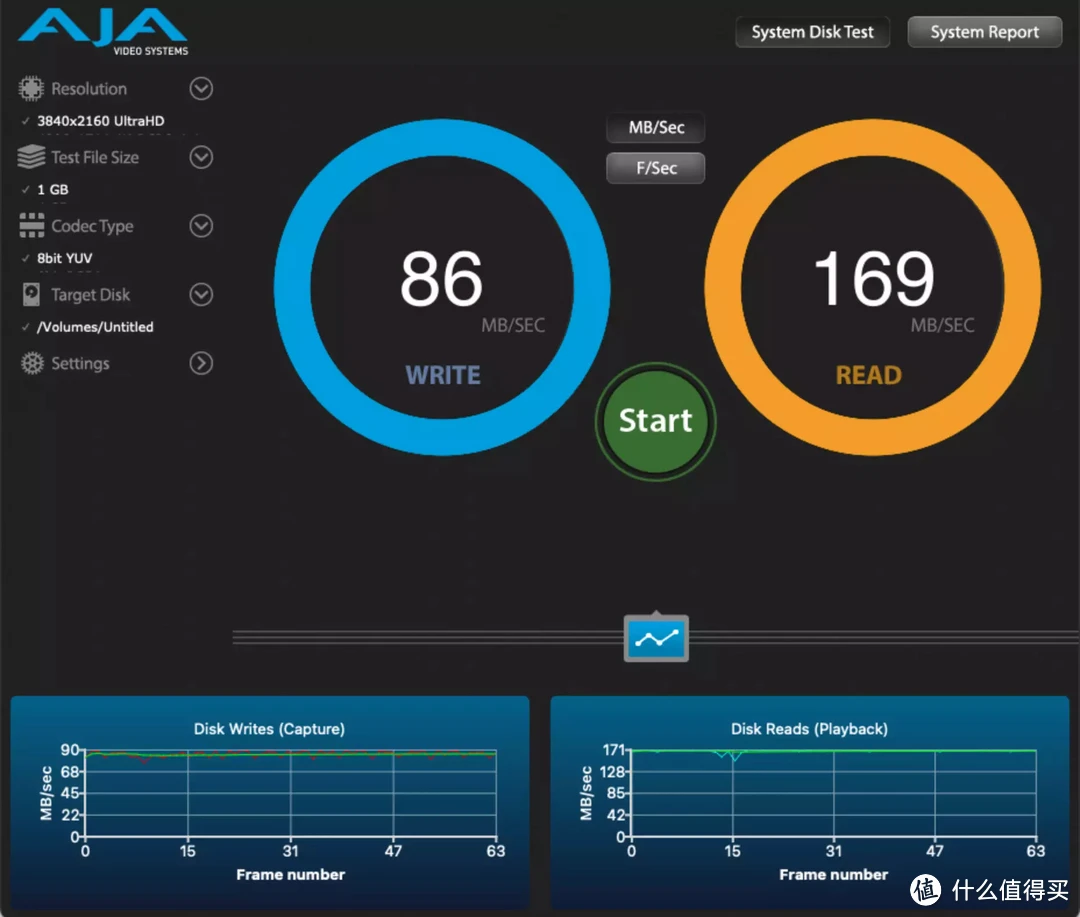
Task: Click the Codec Type label
Action: (x=92, y=226)
